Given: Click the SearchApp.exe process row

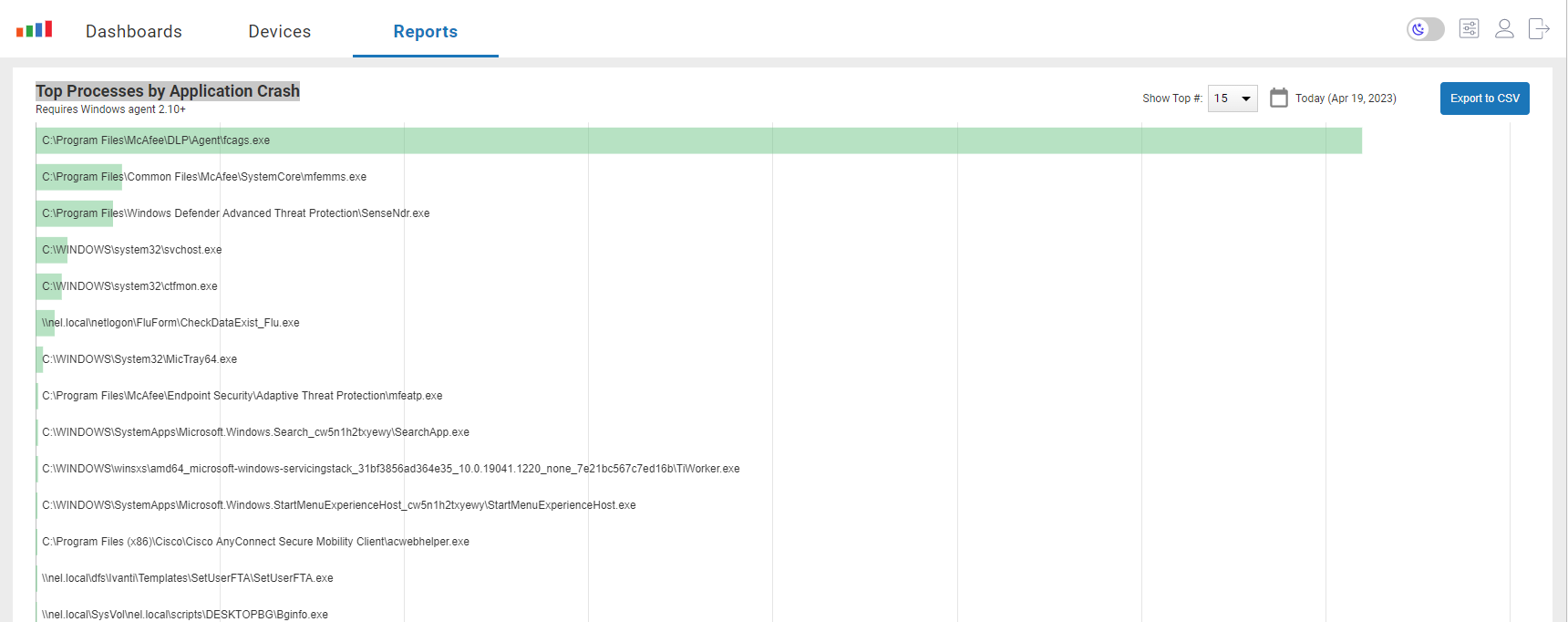Looking at the screenshot, I should click(x=255, y=432).
